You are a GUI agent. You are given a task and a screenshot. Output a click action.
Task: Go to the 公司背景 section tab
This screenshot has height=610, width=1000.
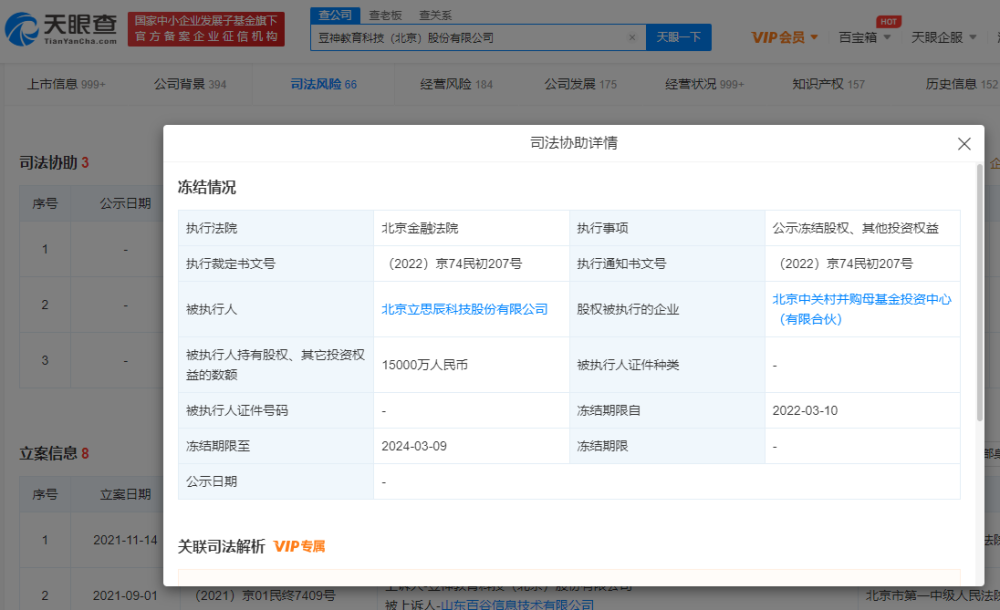(190, 85)
